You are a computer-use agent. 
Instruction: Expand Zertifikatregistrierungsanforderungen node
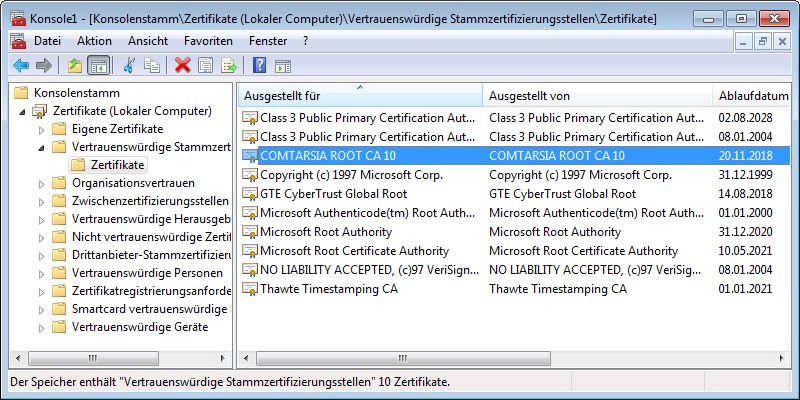tap(42, 291)
